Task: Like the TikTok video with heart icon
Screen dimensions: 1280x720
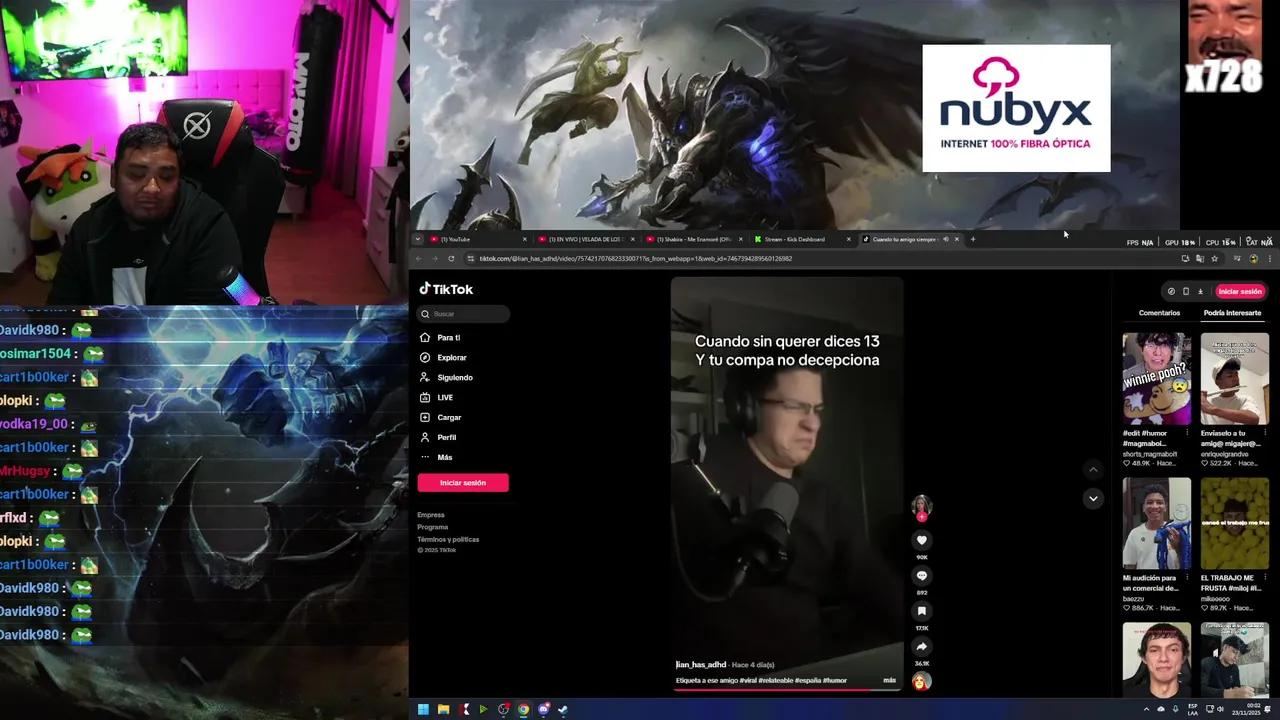Action: pyautogui.click(x=921, y=540)
